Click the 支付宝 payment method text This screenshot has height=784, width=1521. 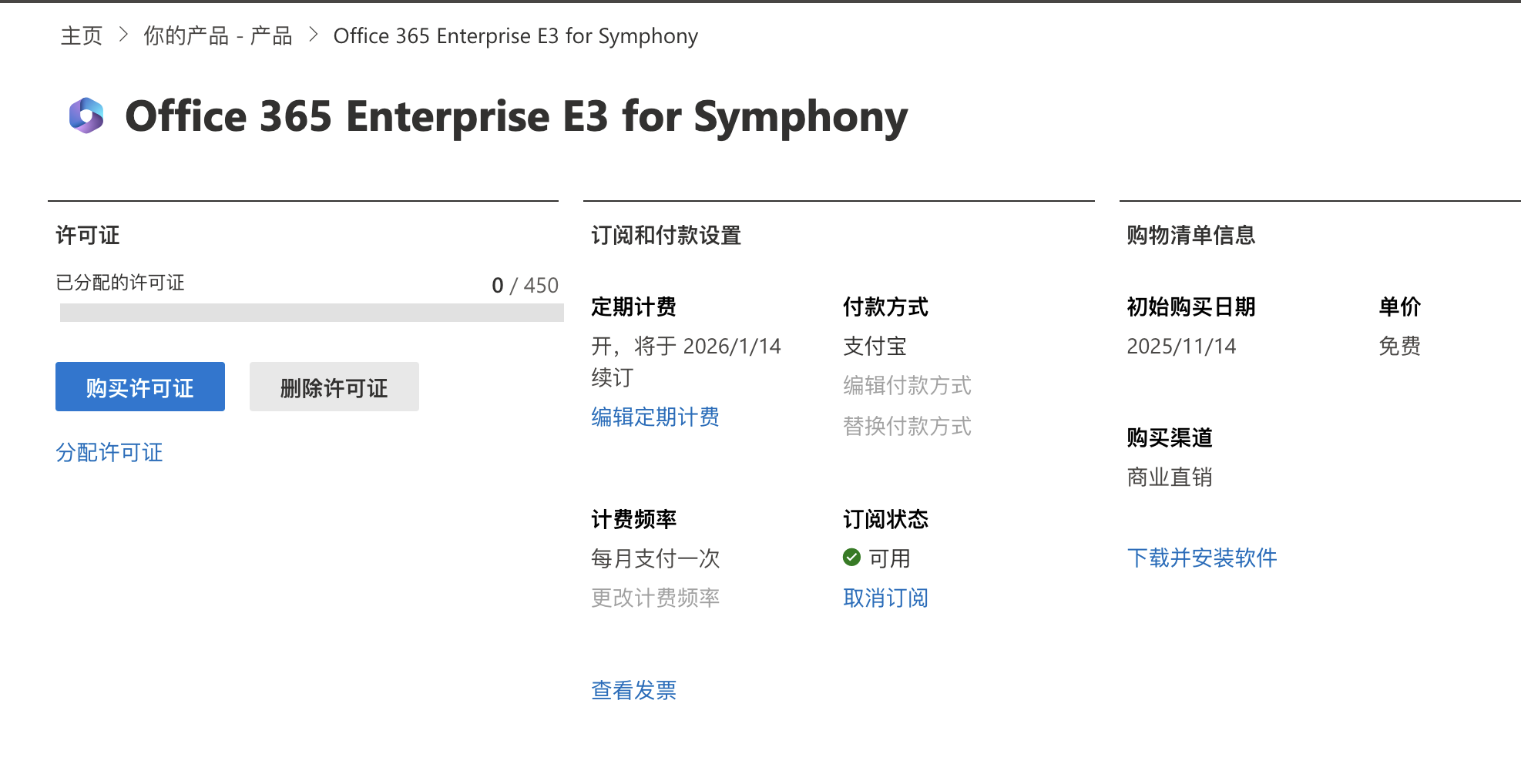click(874, 346)
